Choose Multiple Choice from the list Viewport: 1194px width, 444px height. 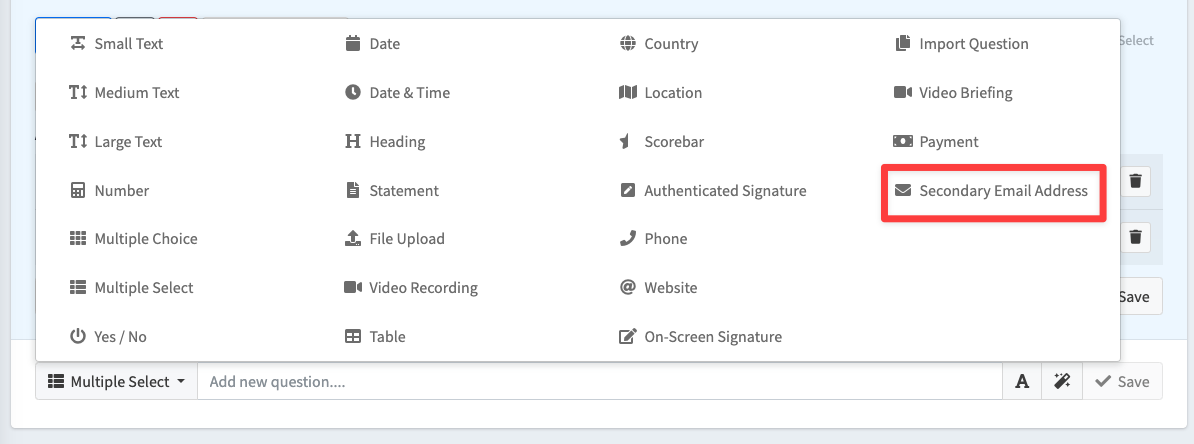pyautogui.click(x=133, y=238)
